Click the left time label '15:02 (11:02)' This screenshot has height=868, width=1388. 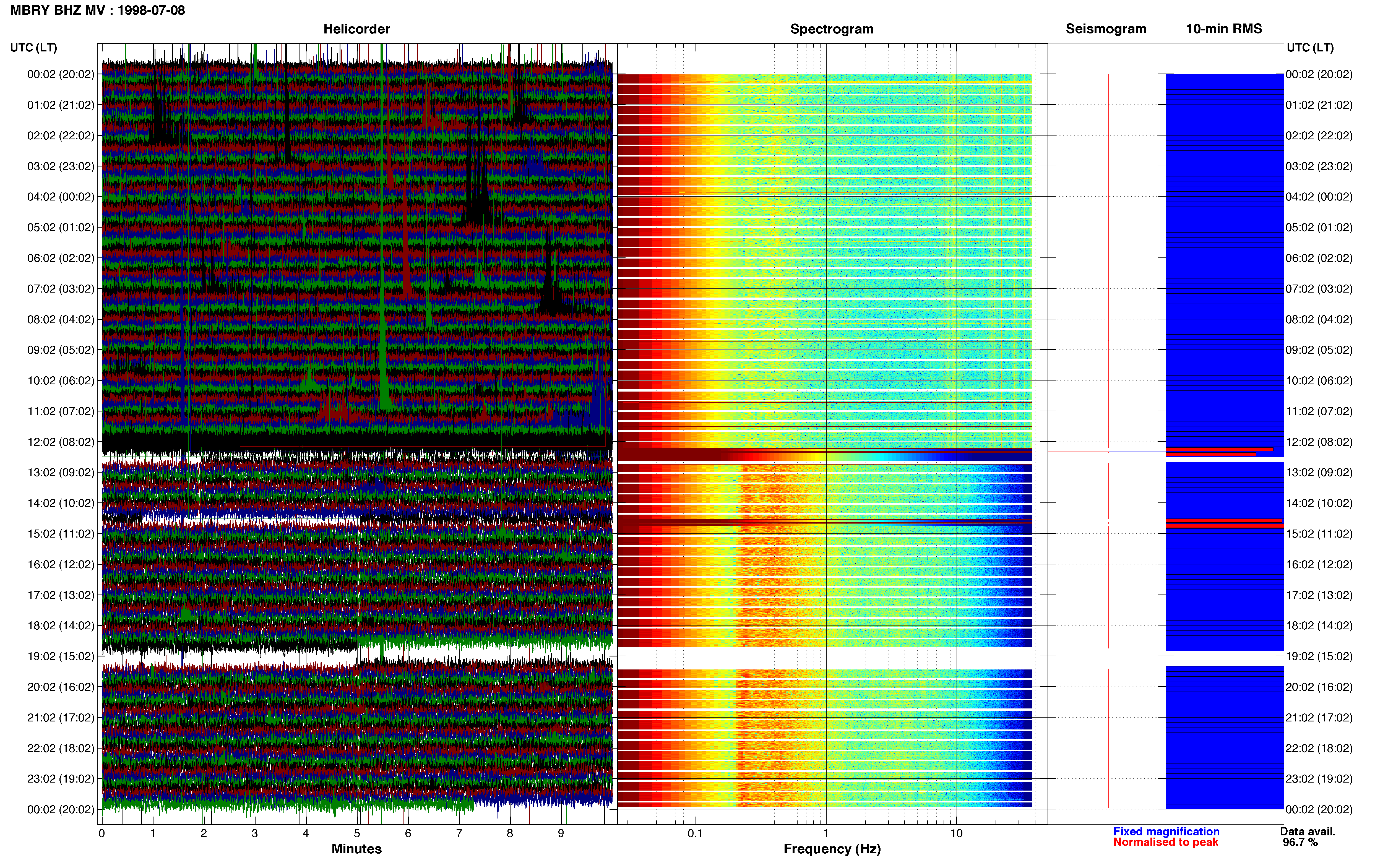click(x=60, y=534)
